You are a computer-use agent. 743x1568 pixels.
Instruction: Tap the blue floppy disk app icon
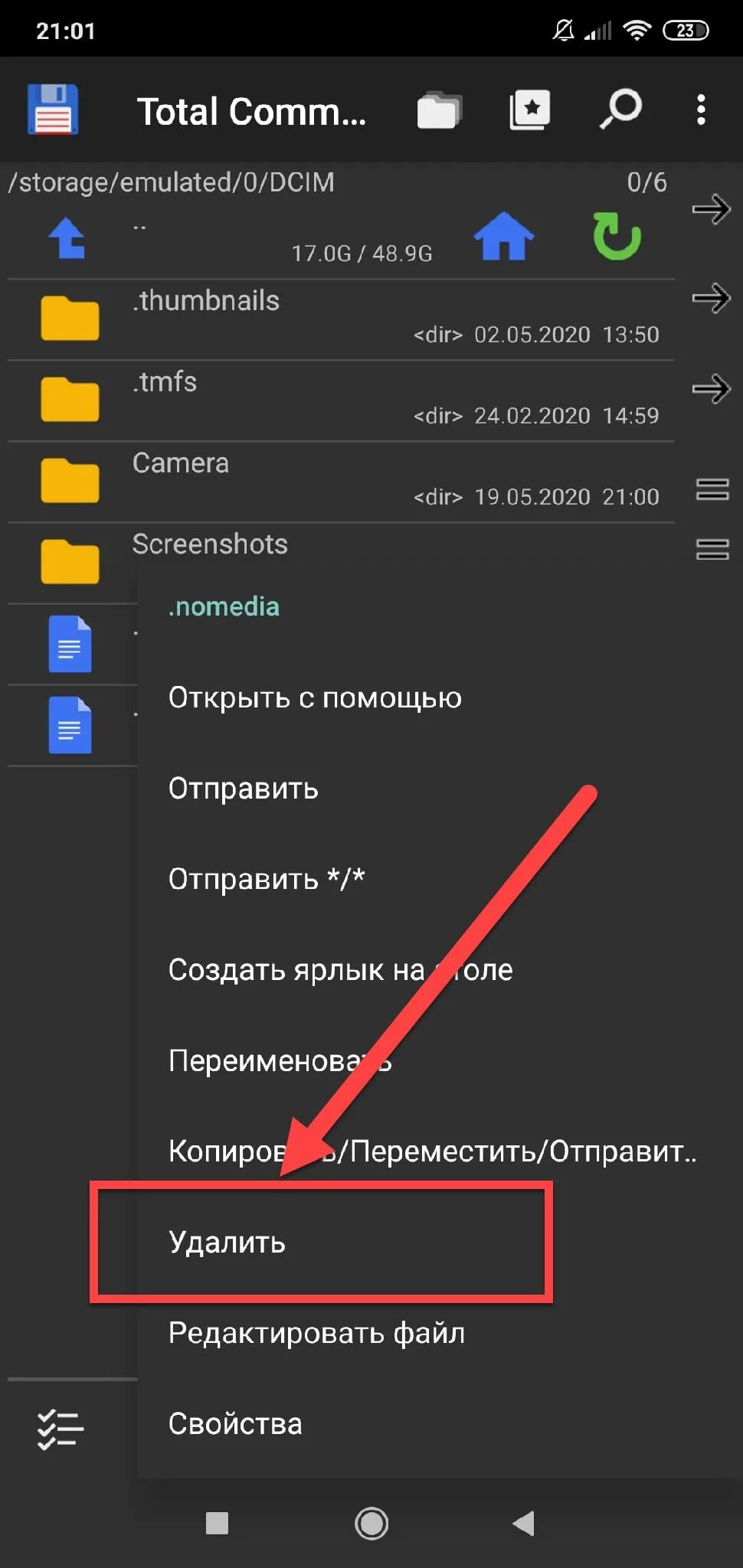tap(52, 109)
